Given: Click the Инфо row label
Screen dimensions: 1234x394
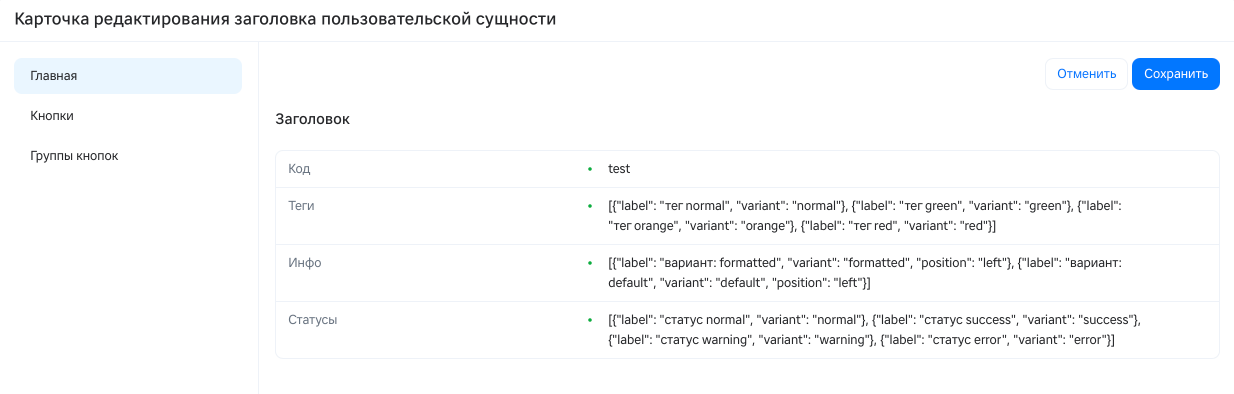Looking at the screenshot, I should (304, 262).
